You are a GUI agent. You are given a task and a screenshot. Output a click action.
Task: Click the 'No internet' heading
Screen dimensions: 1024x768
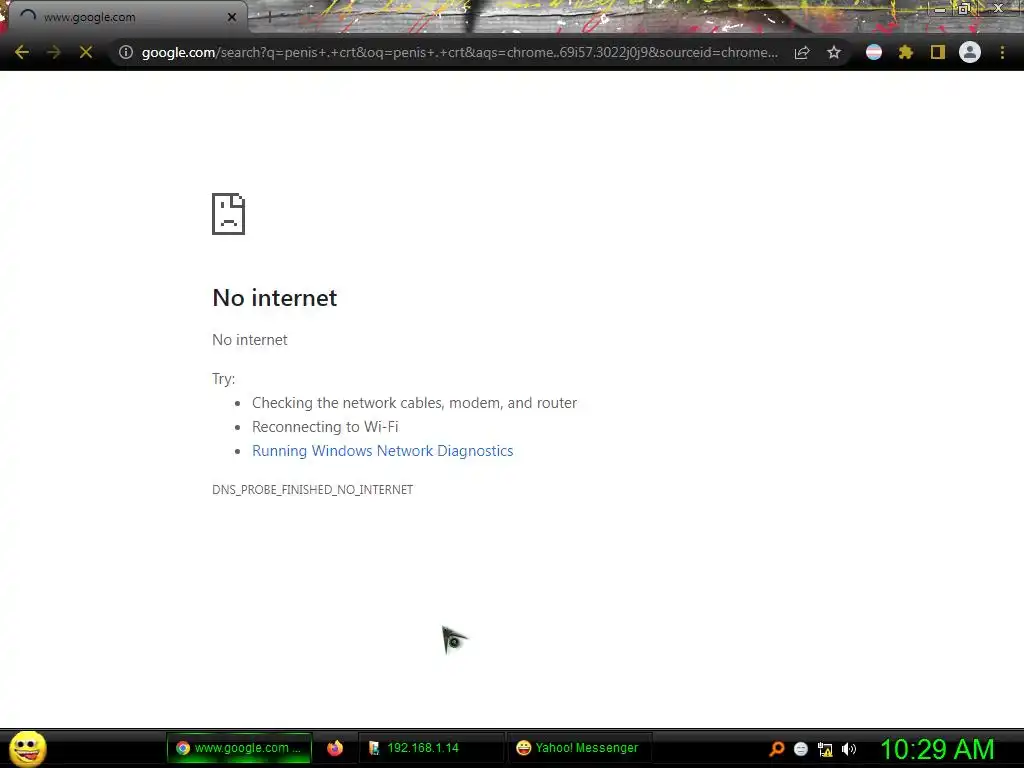click(274, 298)
